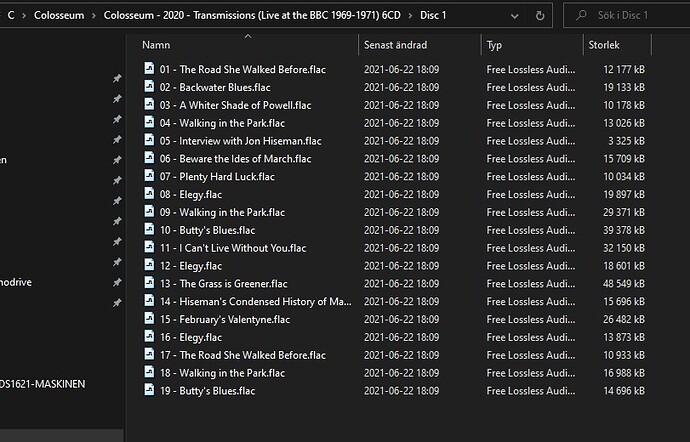Screen dimensions: 690x442
Task: Select 05 - Interview with Jon Hiseman.flac
Action: click(x=240, y=141)
